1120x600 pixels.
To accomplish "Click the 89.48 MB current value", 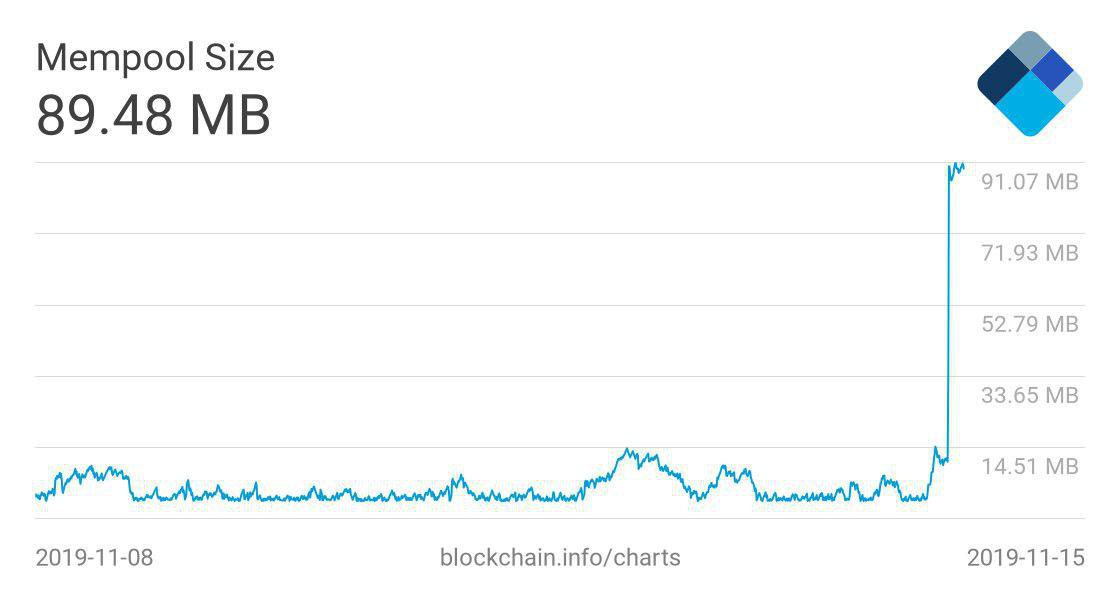I will tap(153, 116).
